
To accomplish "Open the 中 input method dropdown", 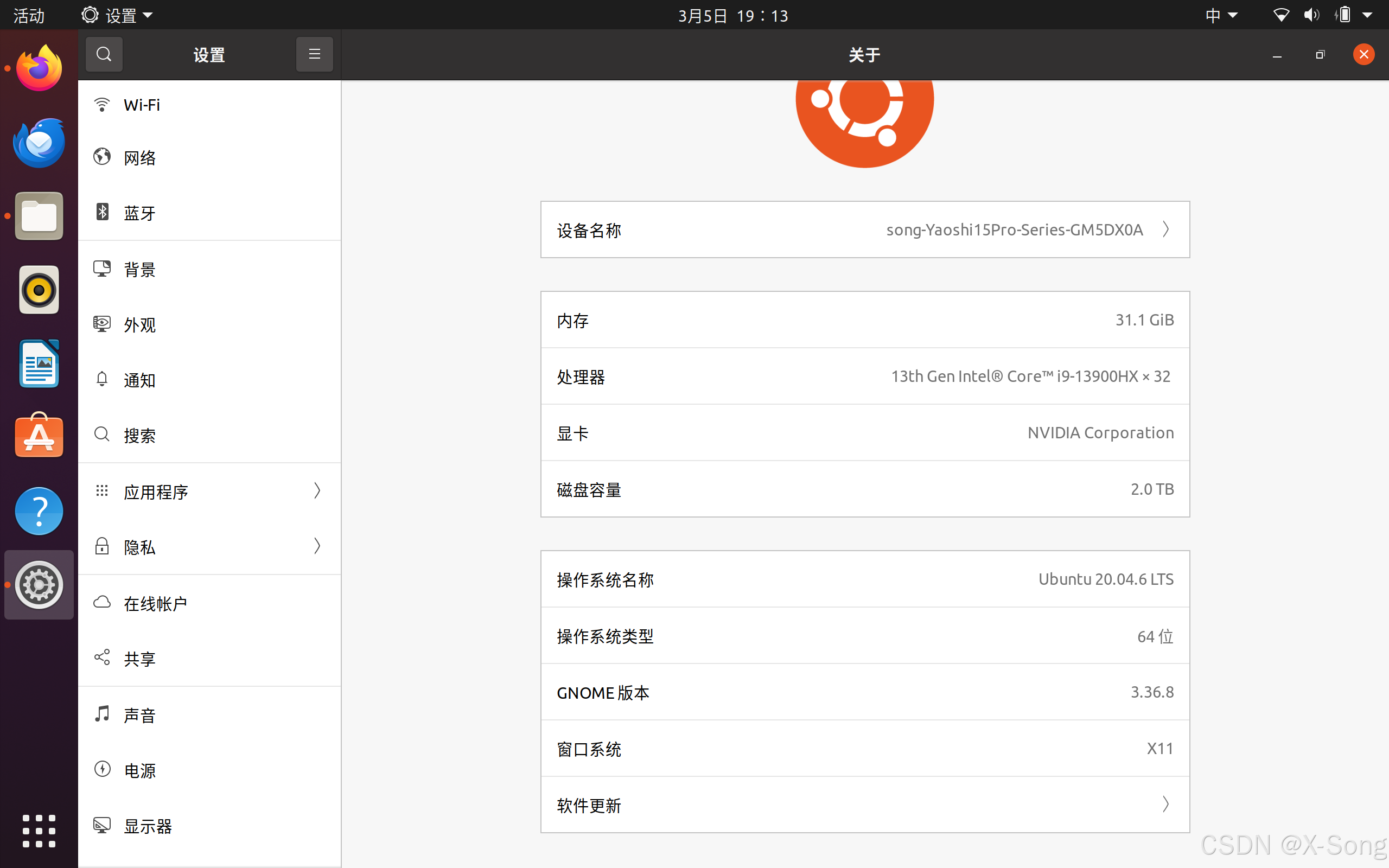I will click(x=1221, y=15).
